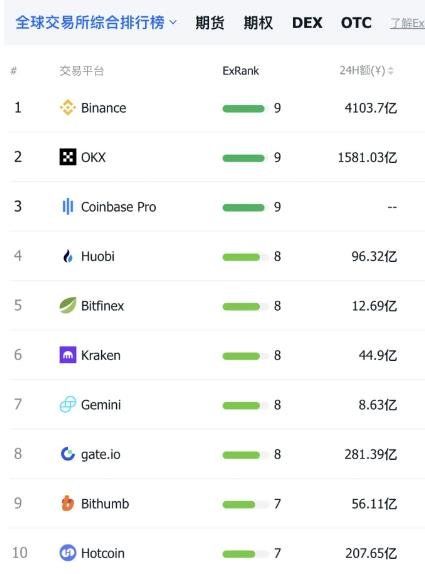This screenshot has height=574, width=425.
Task: Open the DEX tab
Action: tap(307, 23)
